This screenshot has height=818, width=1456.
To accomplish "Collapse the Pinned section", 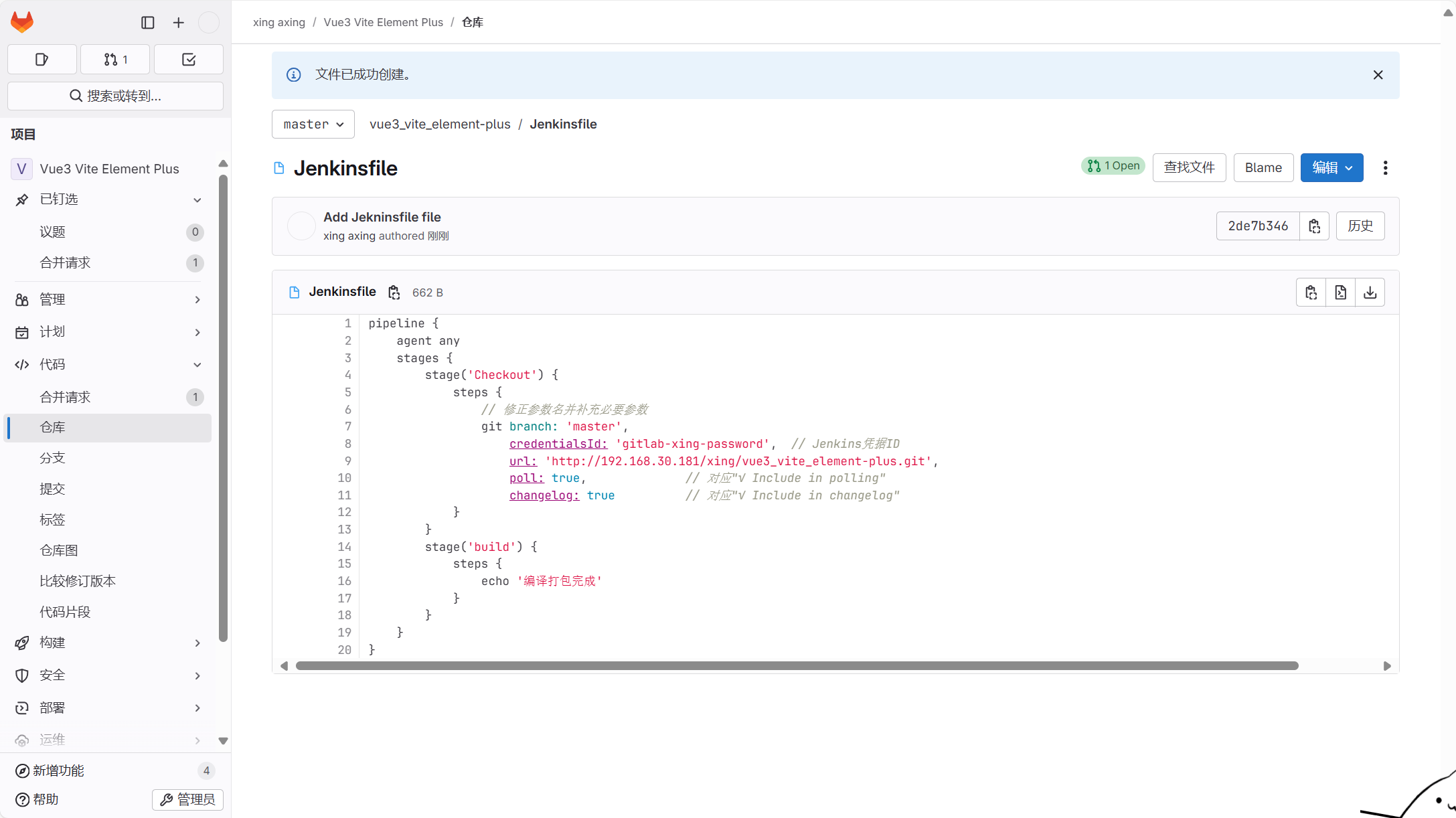I will click(108, 199).
